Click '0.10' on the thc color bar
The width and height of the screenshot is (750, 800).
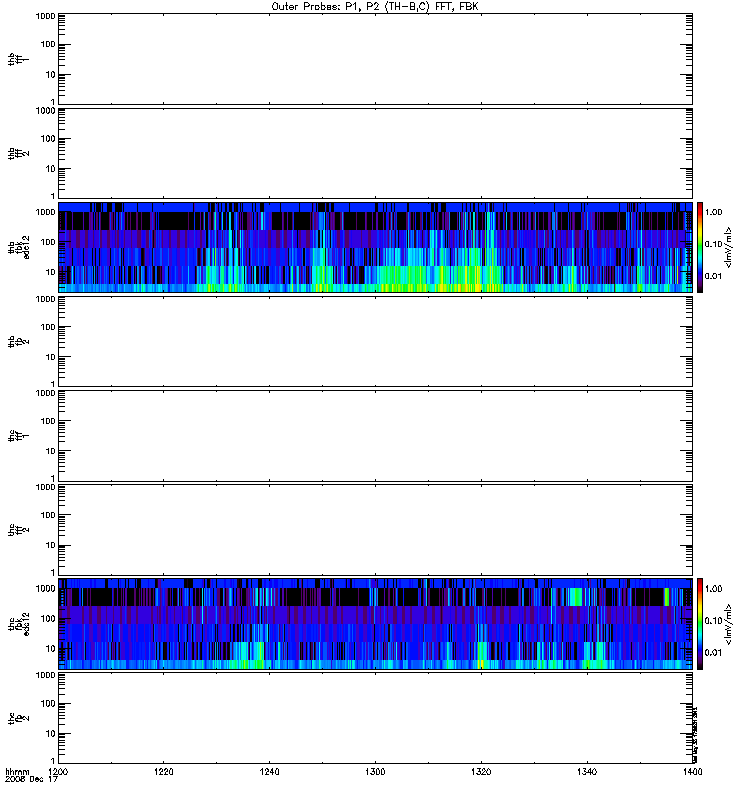coord(713,620)
